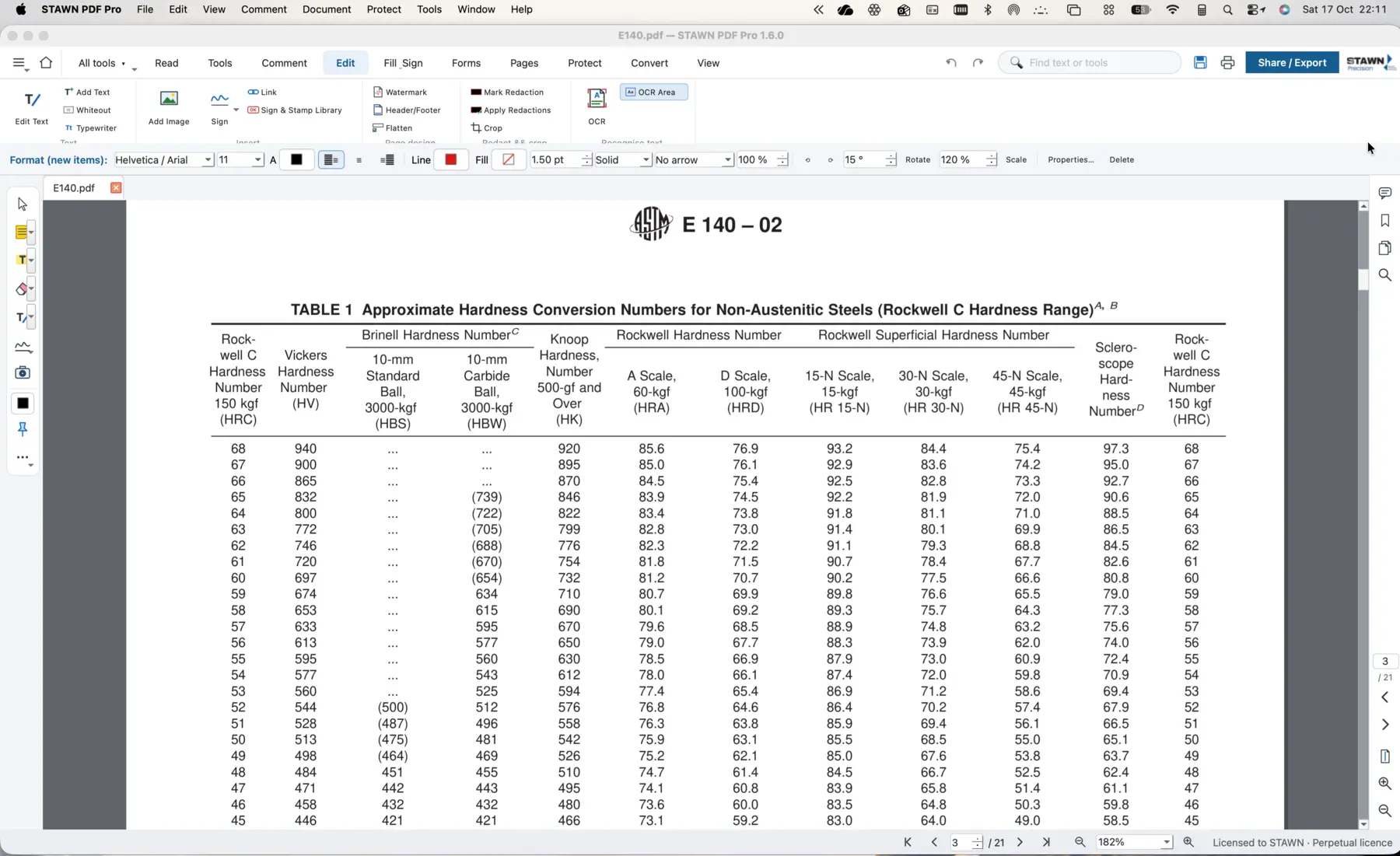Click Delete in the format bar
1400x856 pixels.
tap(1122, 160)
